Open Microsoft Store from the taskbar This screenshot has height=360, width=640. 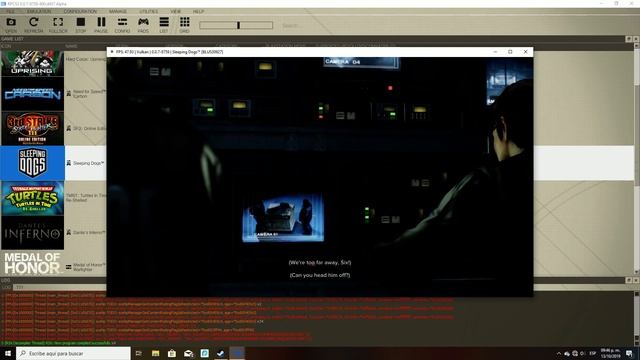pos(172,353)
